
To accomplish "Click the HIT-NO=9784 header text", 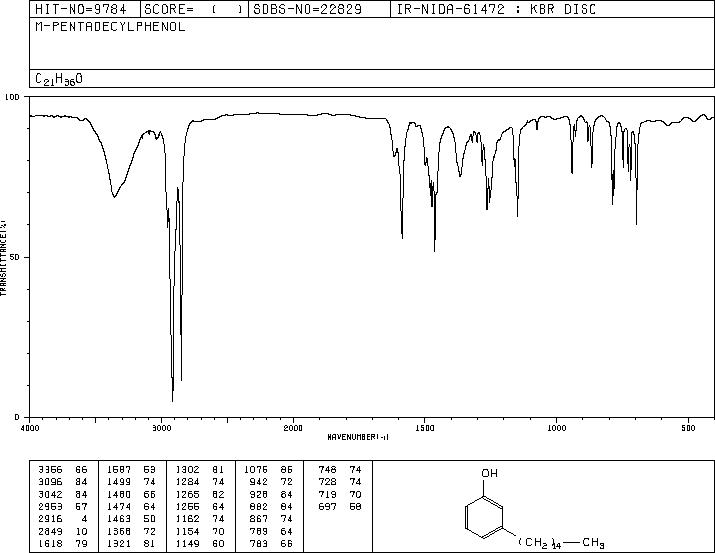I will pyautogui.click(x=81, y=9).
